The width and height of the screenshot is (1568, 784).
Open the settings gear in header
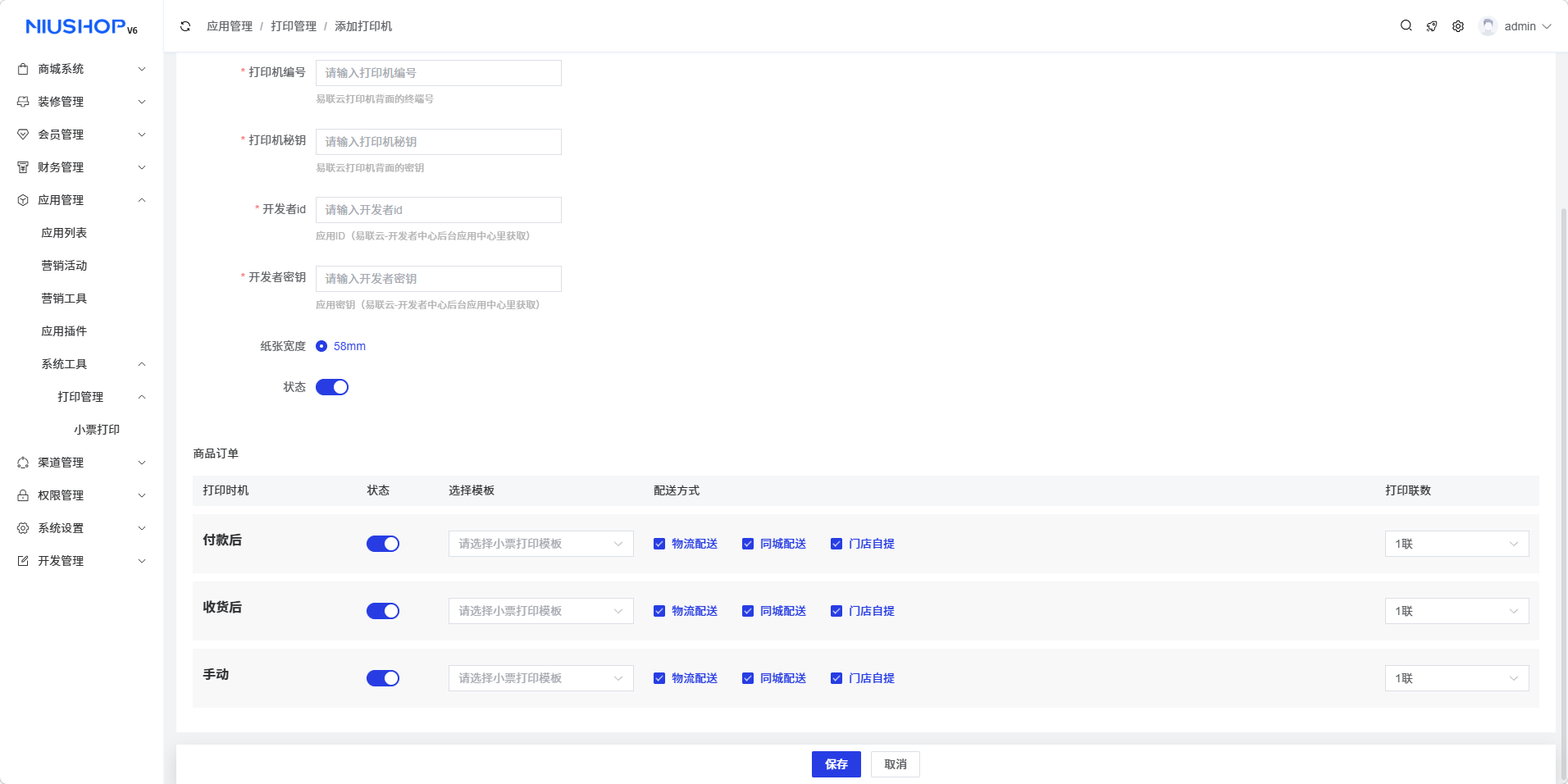1458,26
